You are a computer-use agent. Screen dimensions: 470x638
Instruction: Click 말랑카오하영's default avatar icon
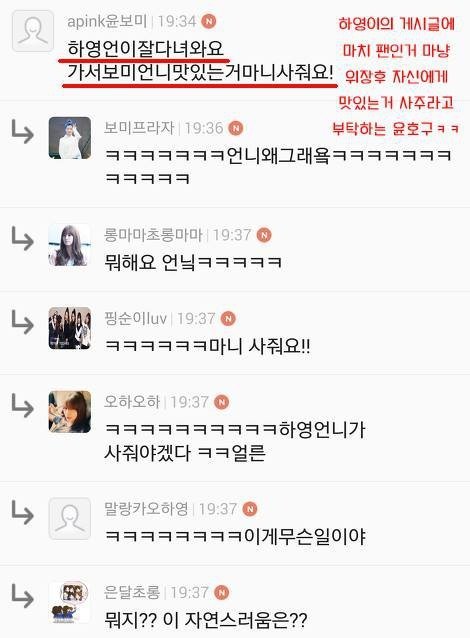70,518
